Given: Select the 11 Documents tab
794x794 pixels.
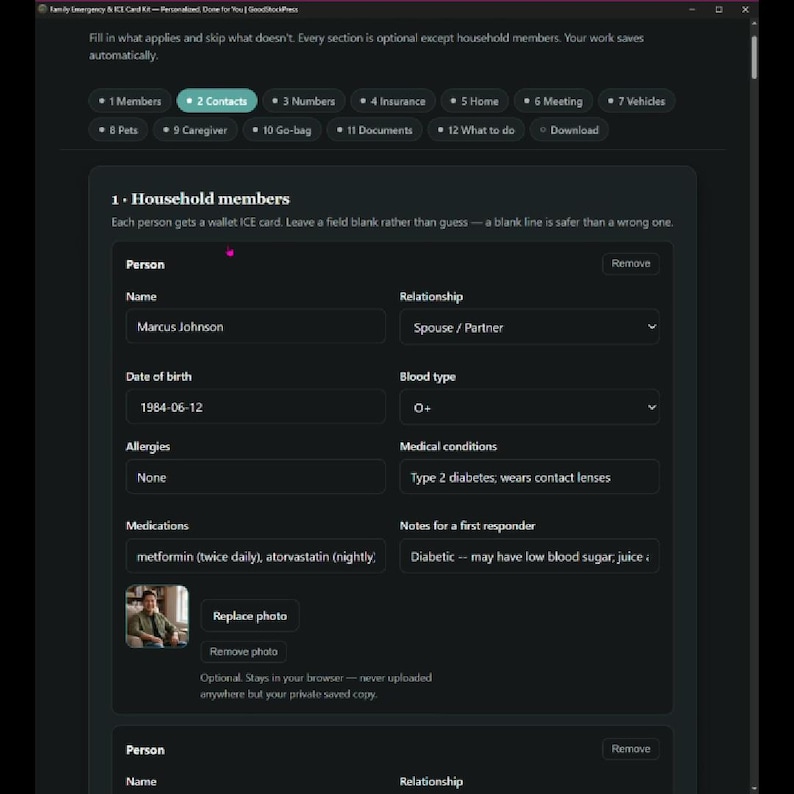Looking at the screenshot, I should pyautogui.click(x=374, y=130).
